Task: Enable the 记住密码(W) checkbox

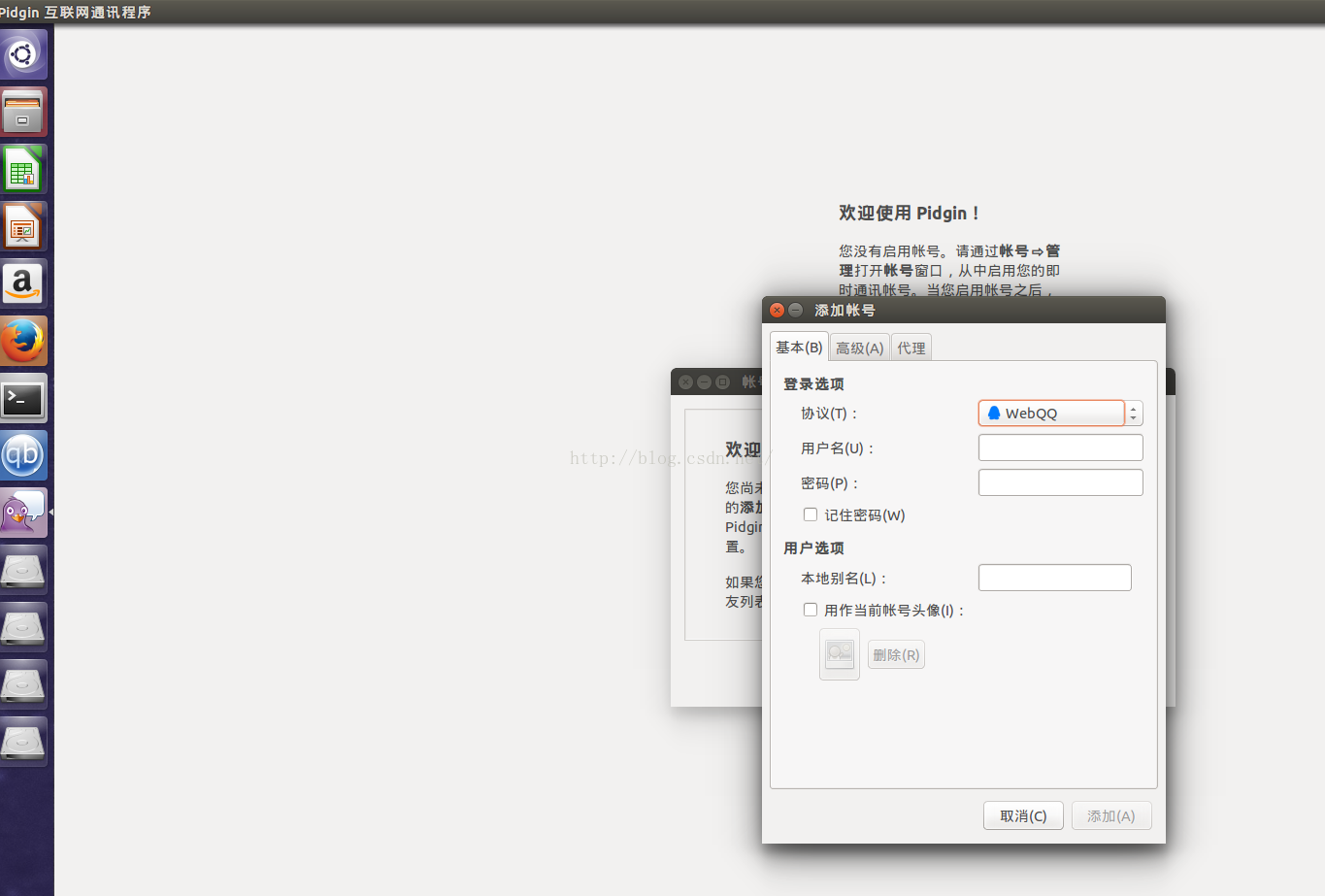Action: click(x=811, y=514)
